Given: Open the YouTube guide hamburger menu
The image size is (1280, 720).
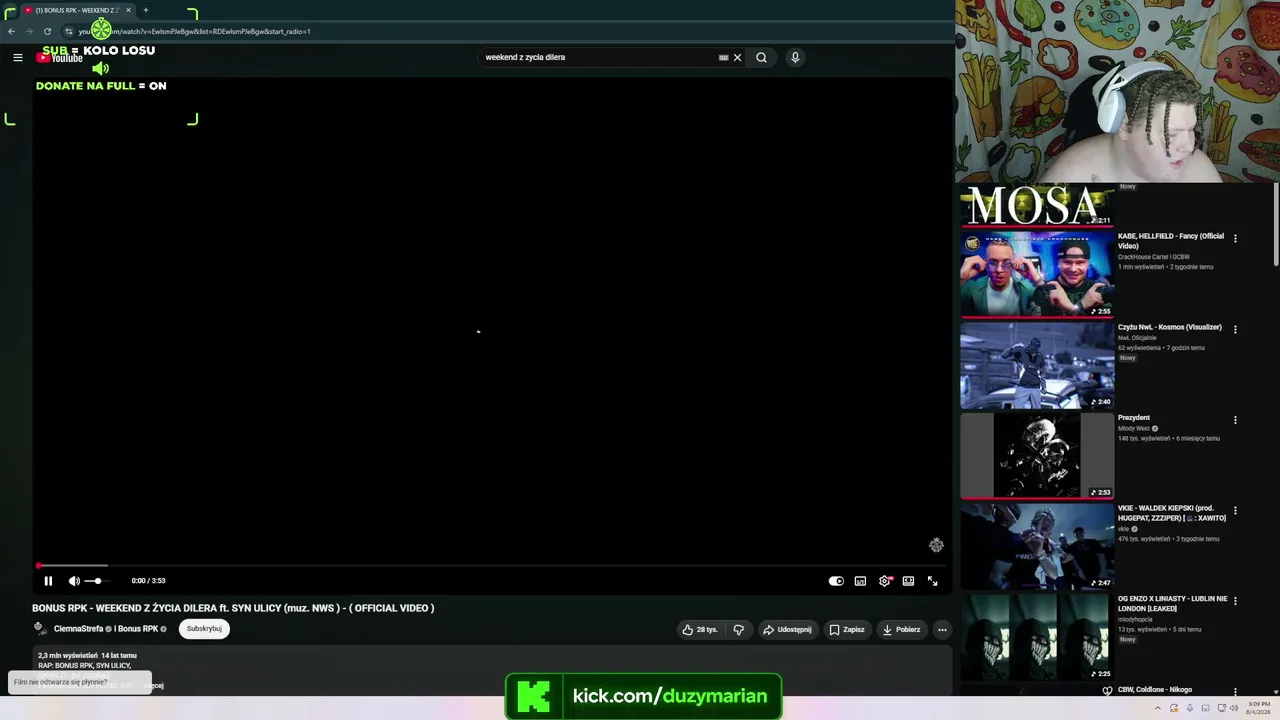Looking at the screenshot, I should (18, 58).
